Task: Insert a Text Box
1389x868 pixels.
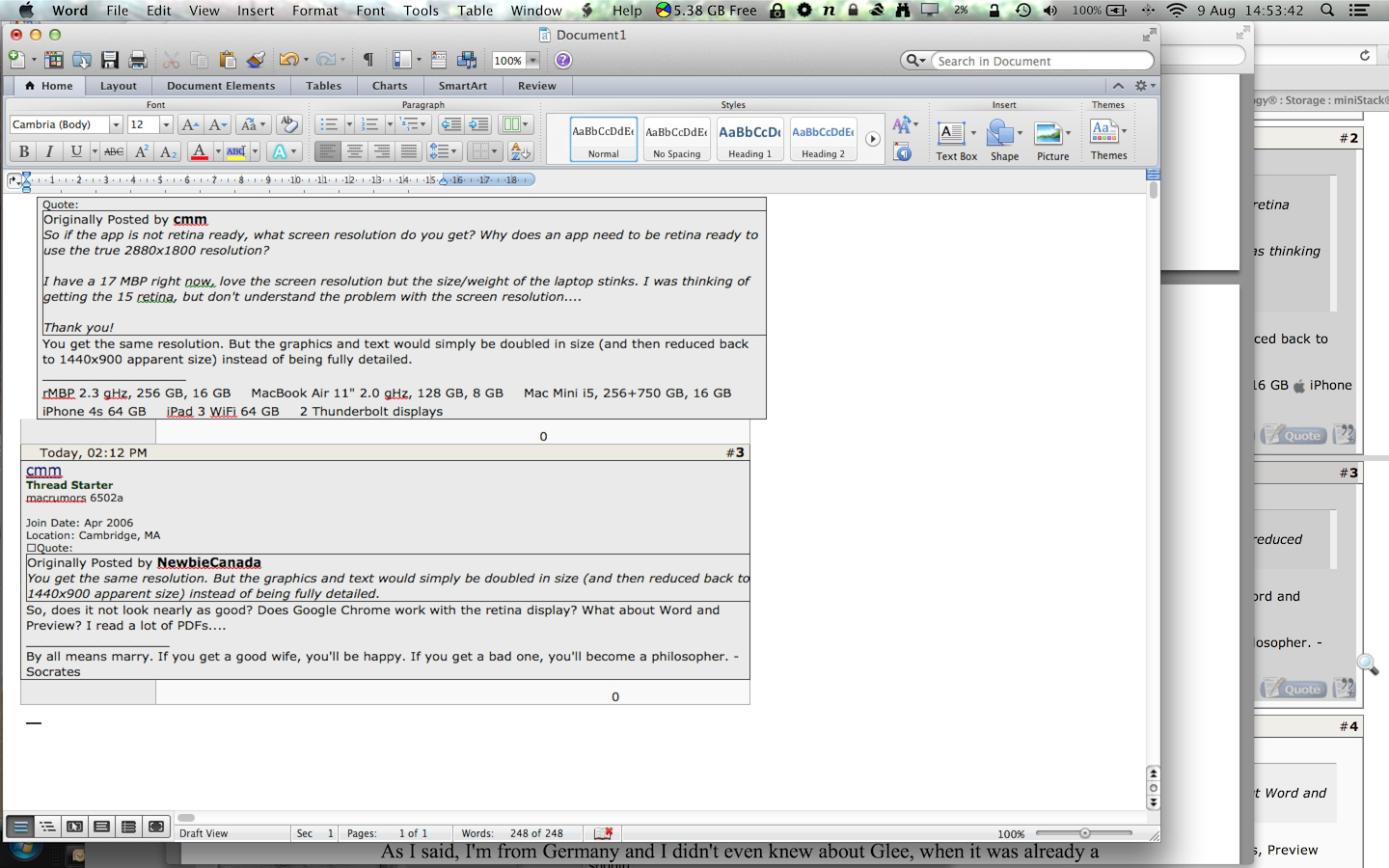Action: [956, 140]
